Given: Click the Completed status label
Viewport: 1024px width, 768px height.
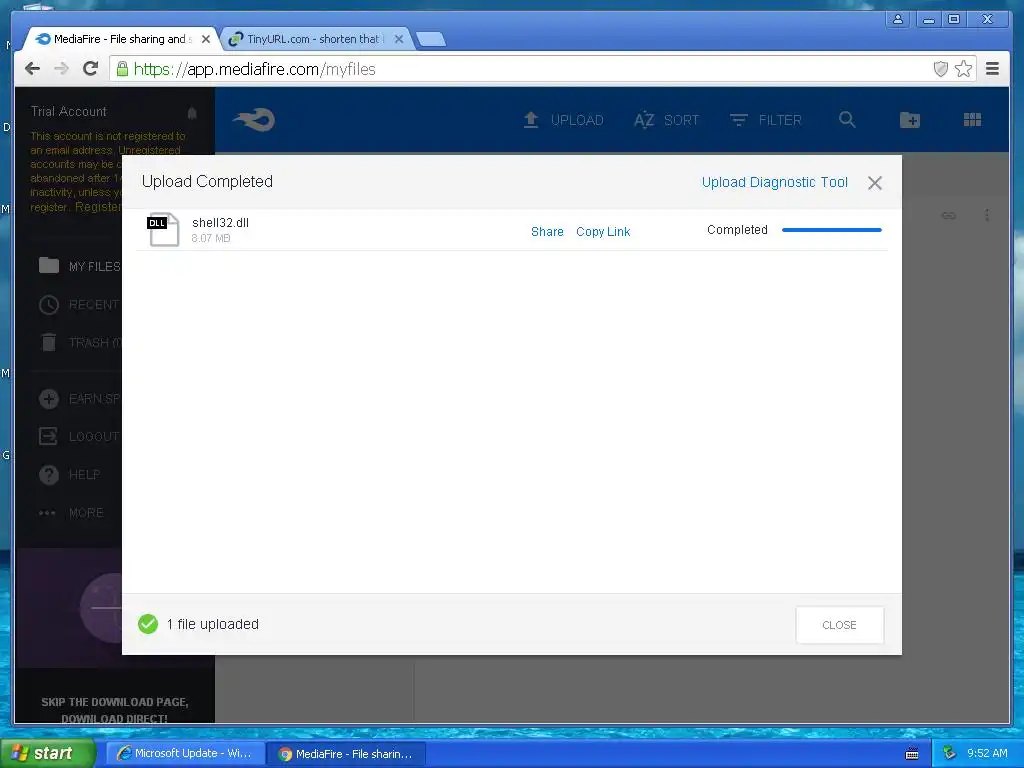Looking at the screenshot, I should click(737, 230).
